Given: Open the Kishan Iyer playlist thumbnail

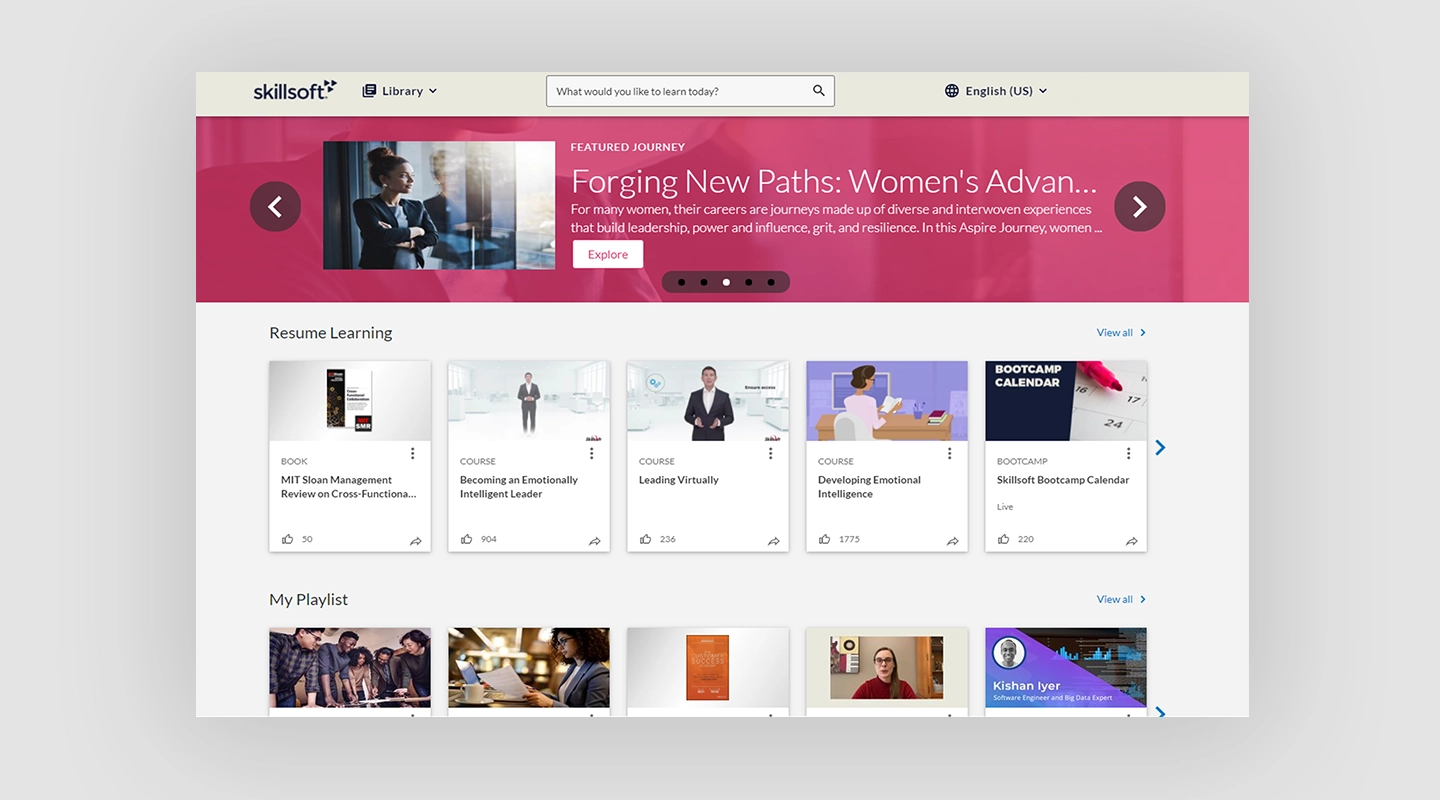Looking at the screenshot, I should tap(1066, 668).
